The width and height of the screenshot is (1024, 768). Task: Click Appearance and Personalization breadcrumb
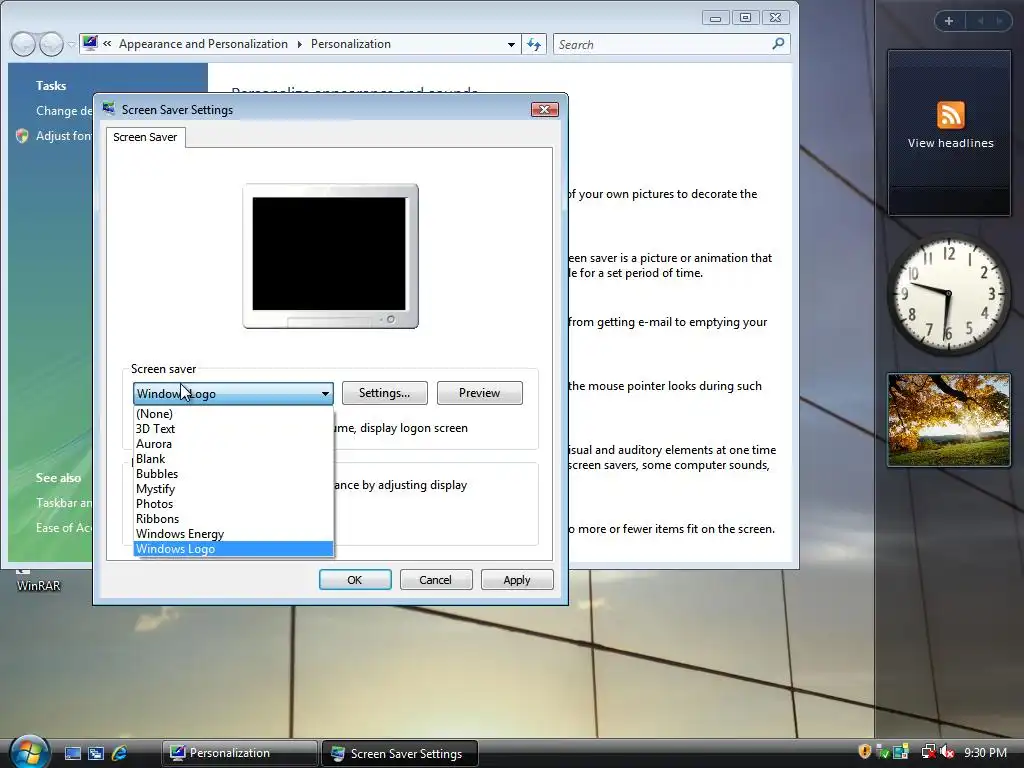click(203, 44)
